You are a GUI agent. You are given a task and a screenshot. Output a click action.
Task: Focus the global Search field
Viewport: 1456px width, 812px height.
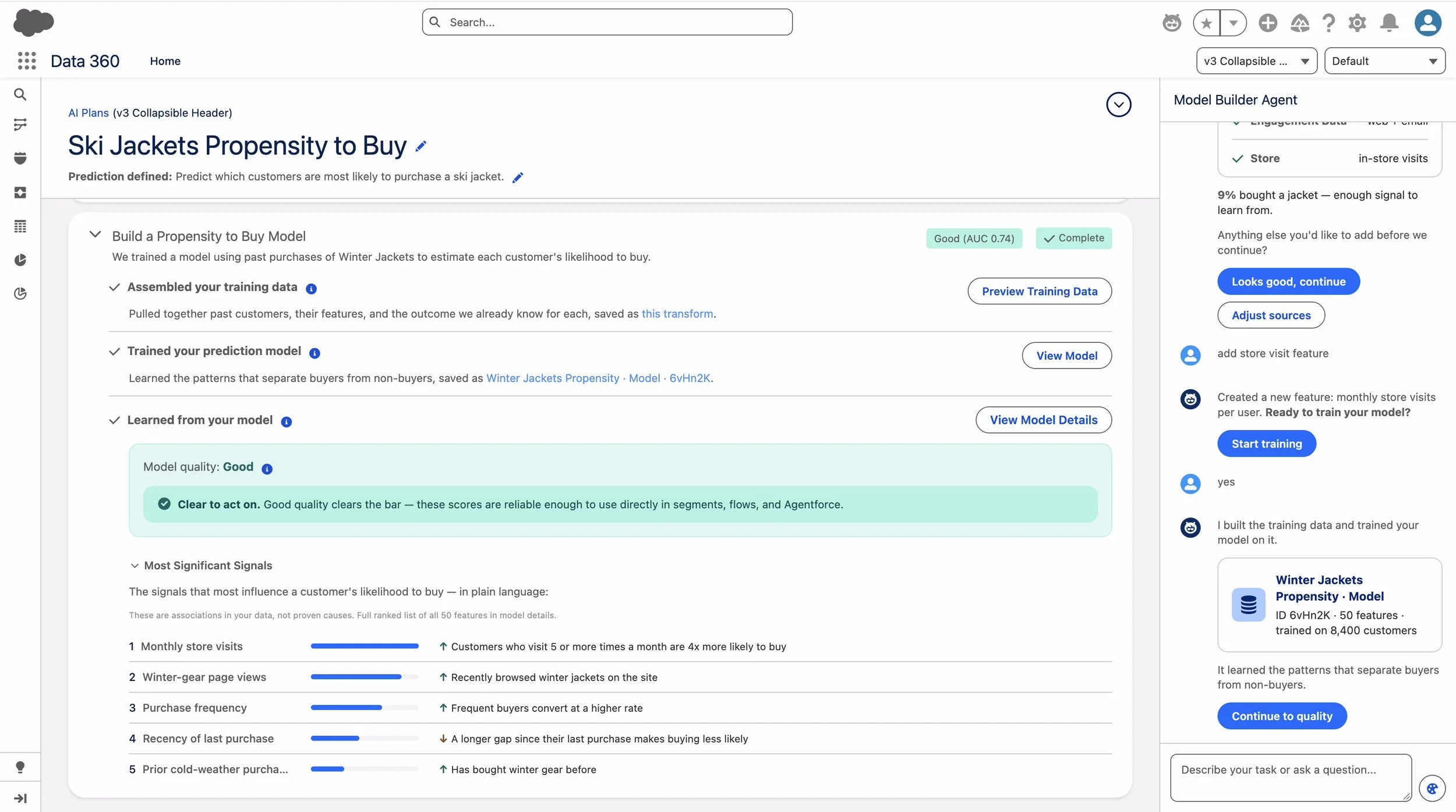607,22
